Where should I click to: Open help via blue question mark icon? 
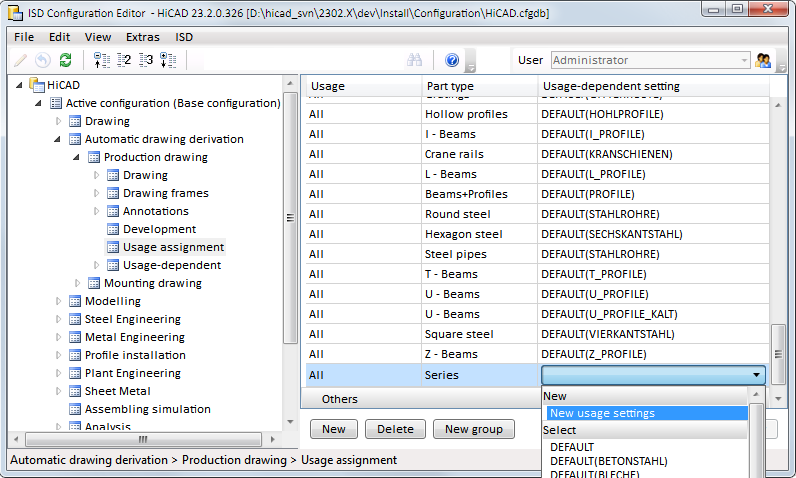coord(452,60)
